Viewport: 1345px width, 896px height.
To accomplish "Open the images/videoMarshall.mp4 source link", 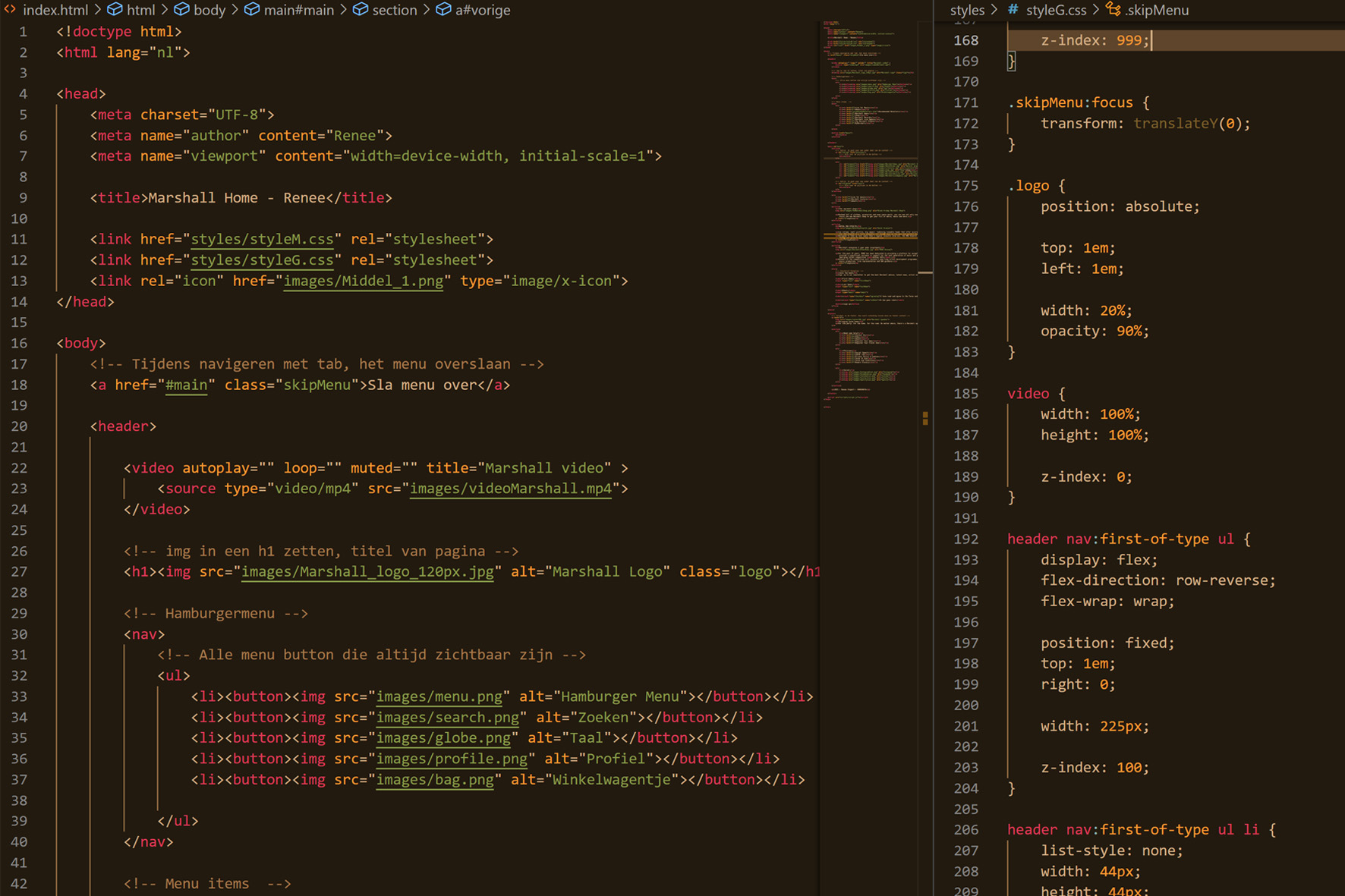I will pos(510,489).
